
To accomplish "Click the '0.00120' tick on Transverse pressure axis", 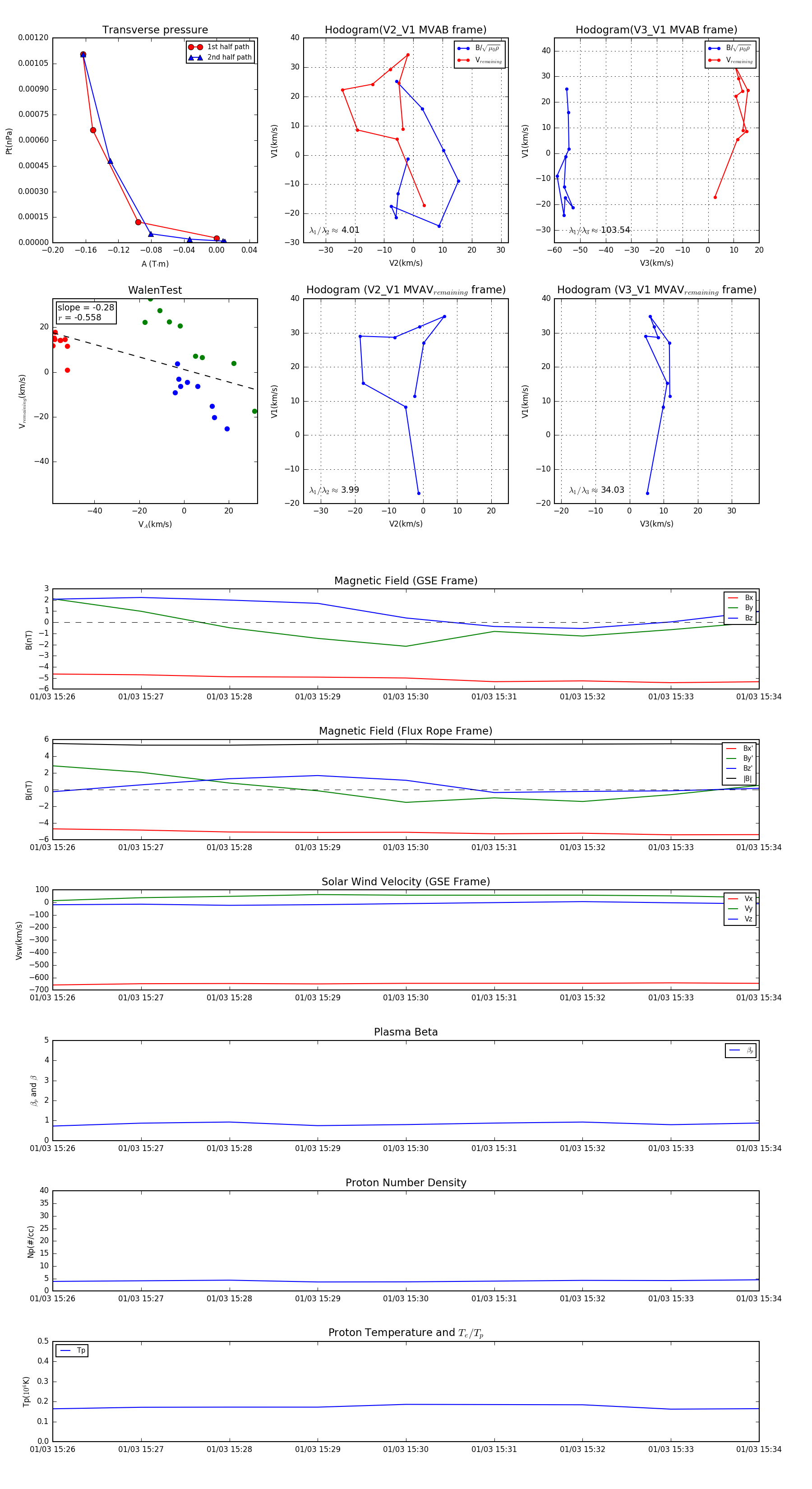I will coord(33,37).
